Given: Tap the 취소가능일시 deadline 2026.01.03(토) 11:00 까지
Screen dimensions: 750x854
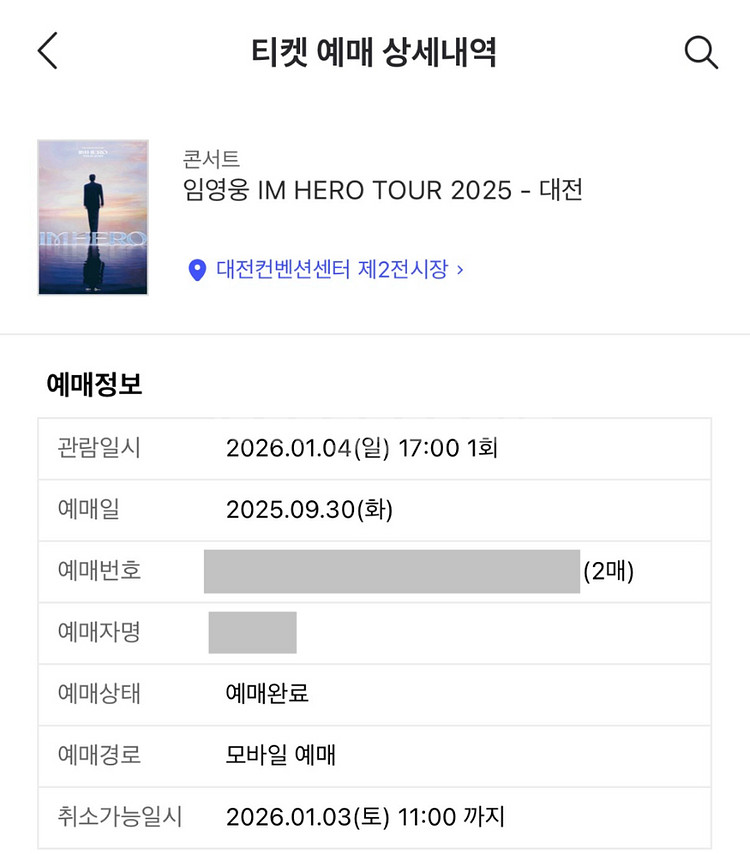Looking at the screenshot, I should 365,817.
